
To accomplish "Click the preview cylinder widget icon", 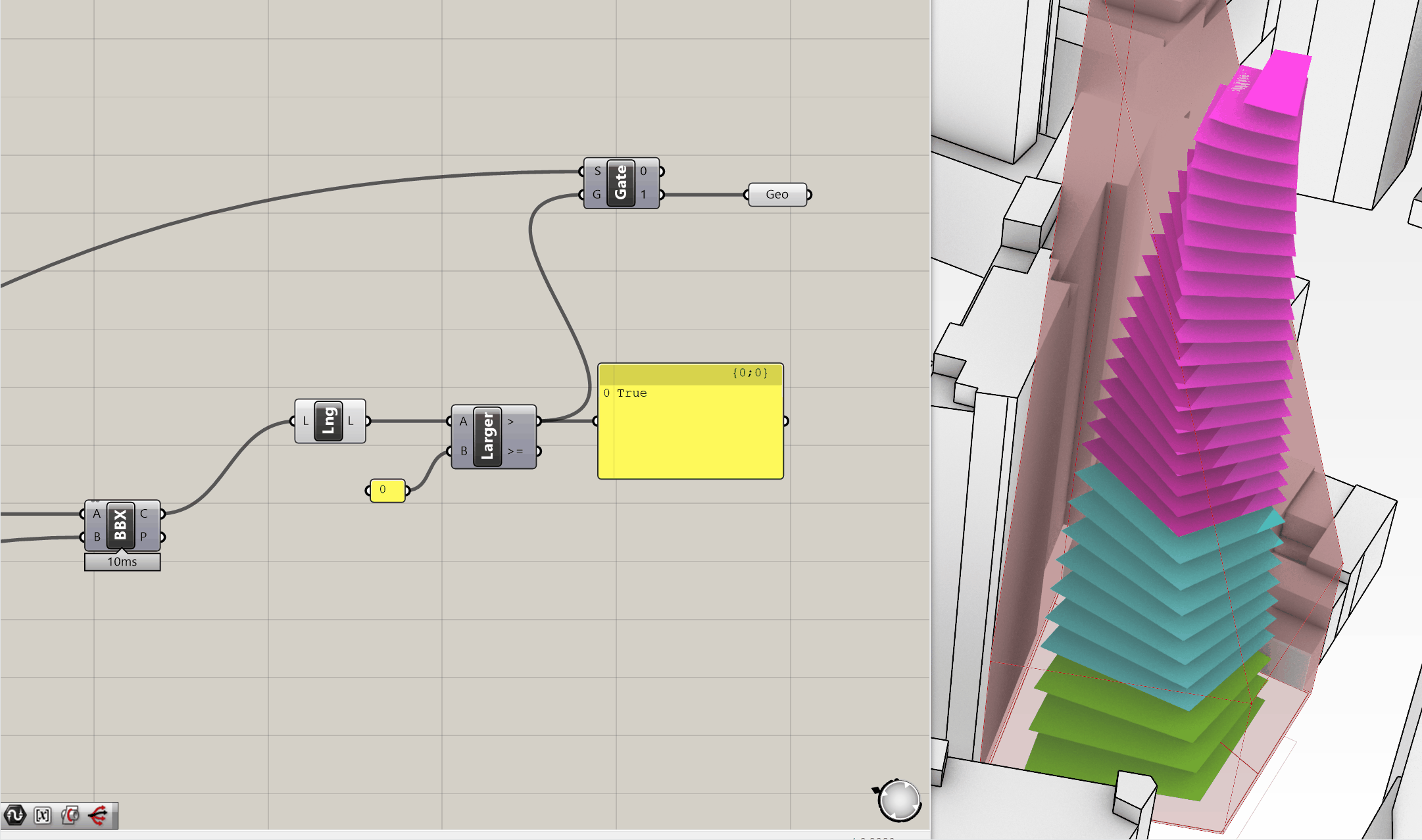I will pyautogui.click(x=70, y=816).
